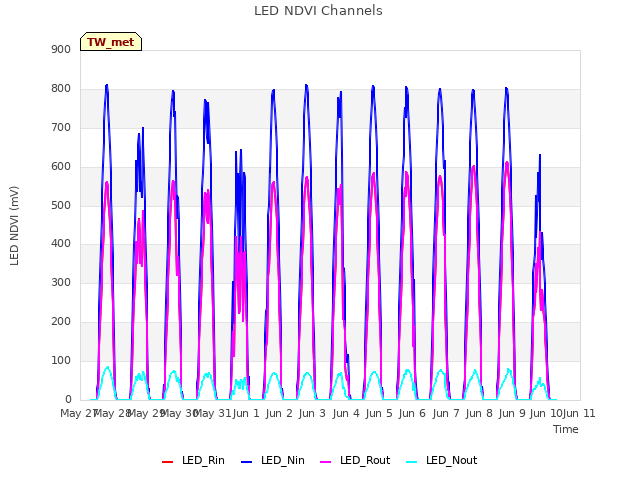Click the x-axis title Time
Screen dimensions: 640x480
point(565,429)
